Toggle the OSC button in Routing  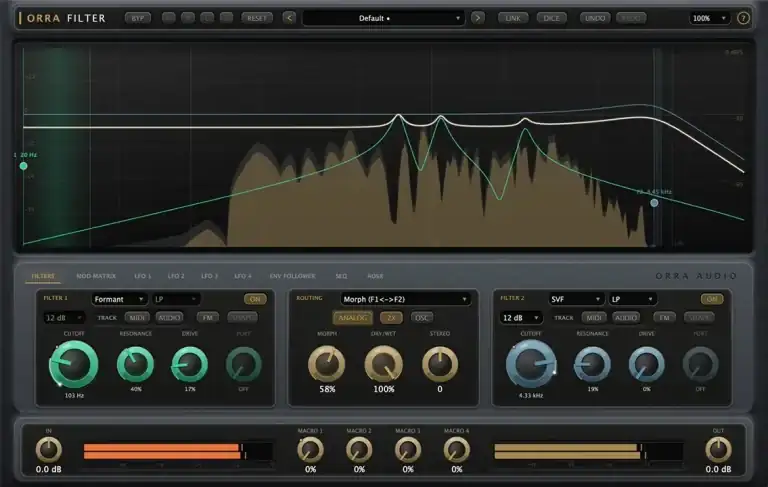coord(422,318)
